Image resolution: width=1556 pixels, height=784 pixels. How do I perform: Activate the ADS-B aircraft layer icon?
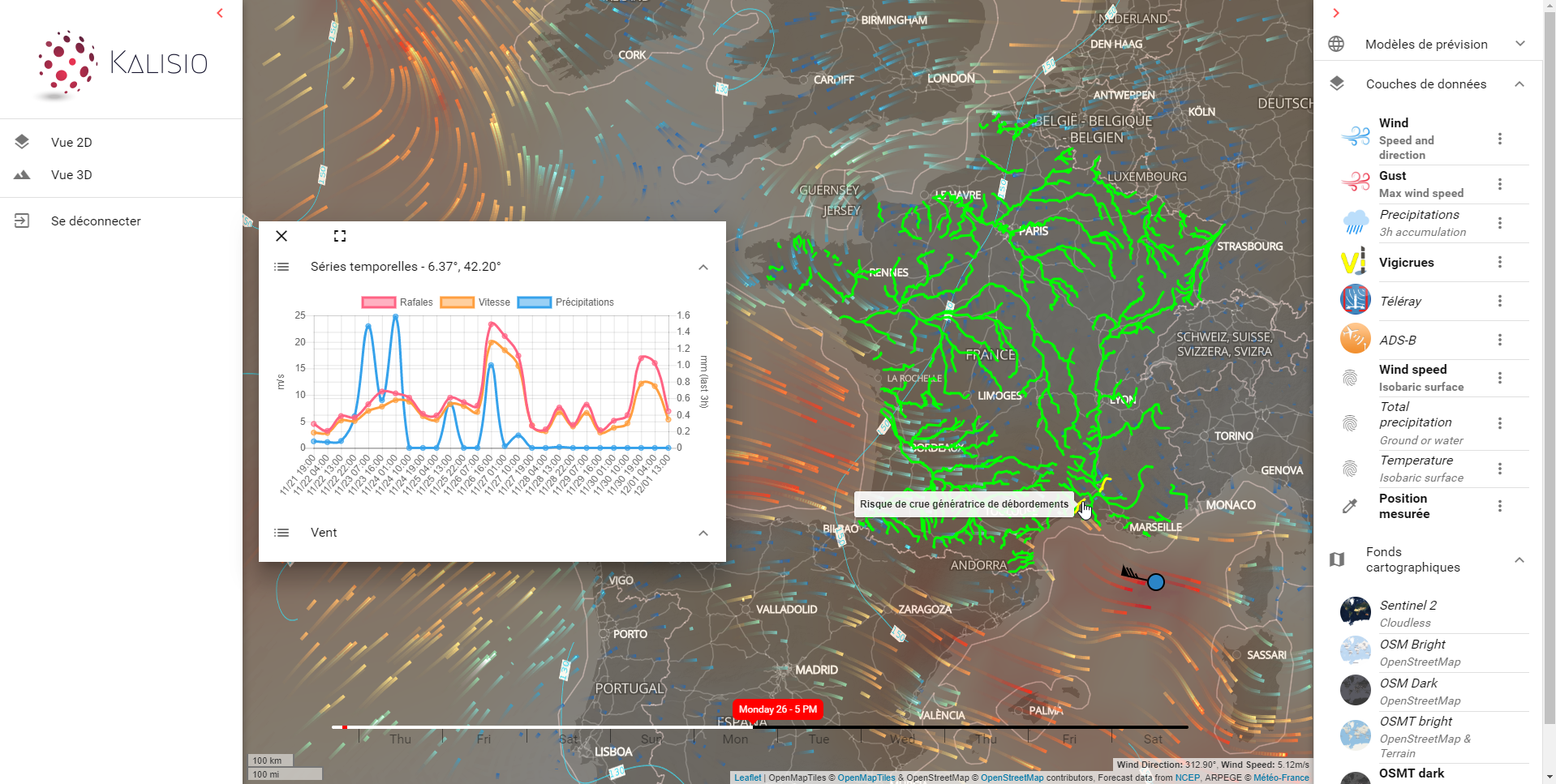(x=1355, y=339)
